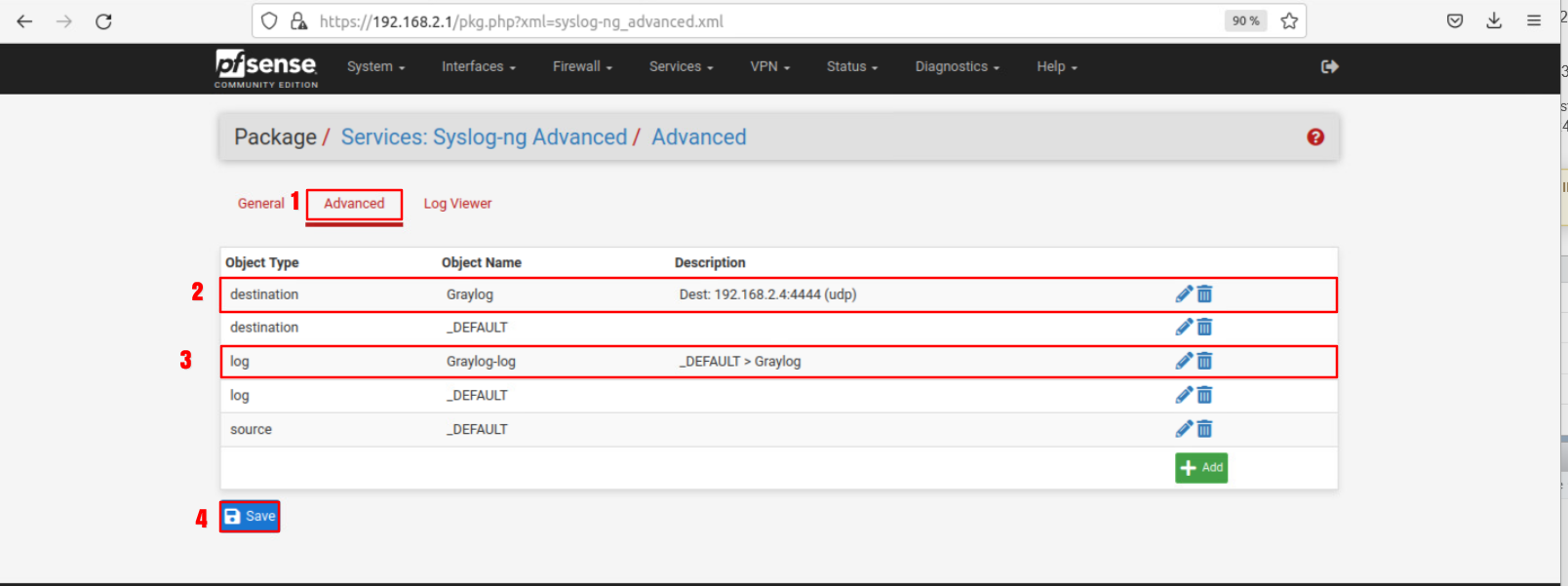Open the System dropdown menu

[x=375, y=66]
